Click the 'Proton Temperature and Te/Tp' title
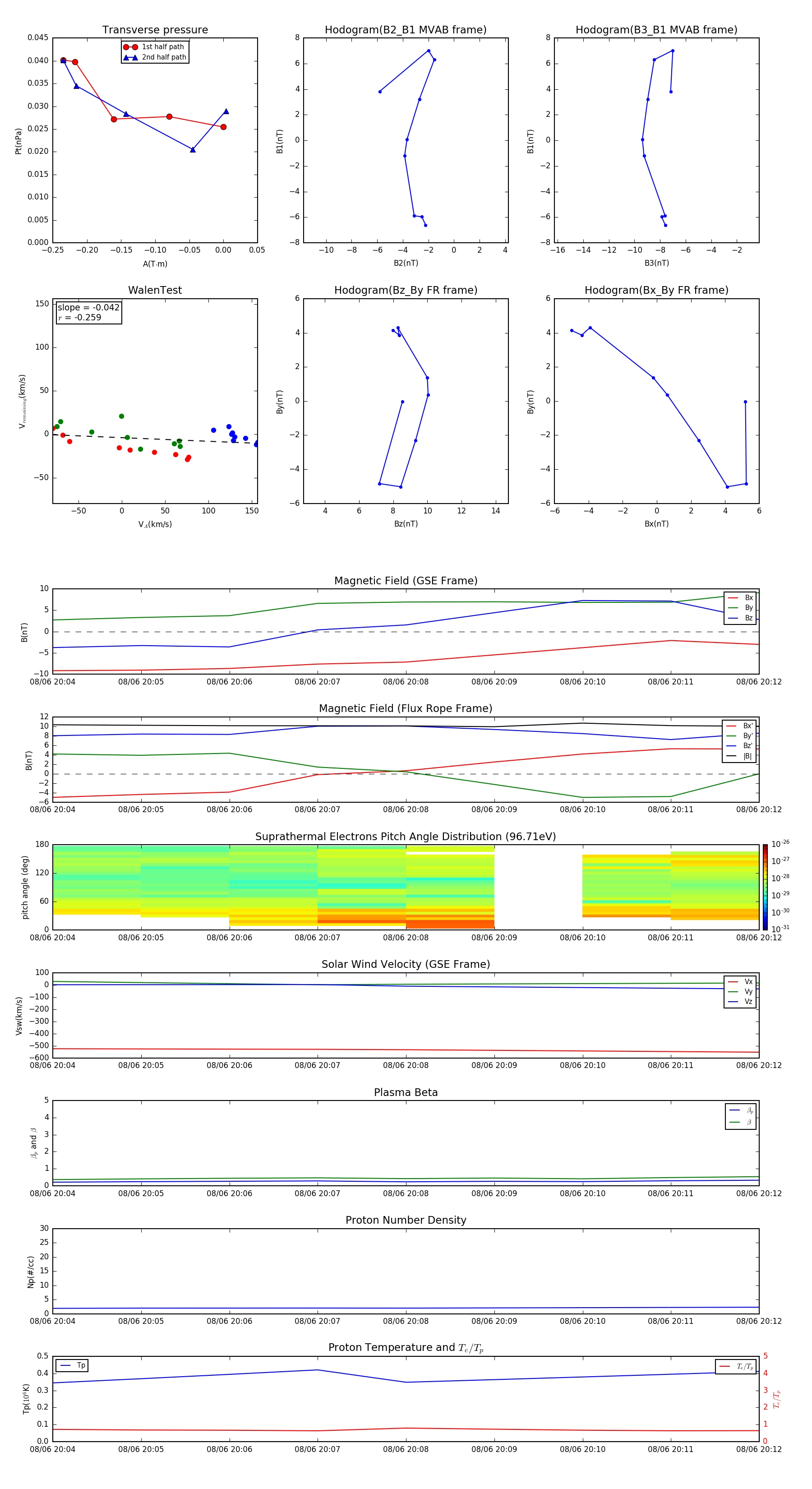 406,1348
